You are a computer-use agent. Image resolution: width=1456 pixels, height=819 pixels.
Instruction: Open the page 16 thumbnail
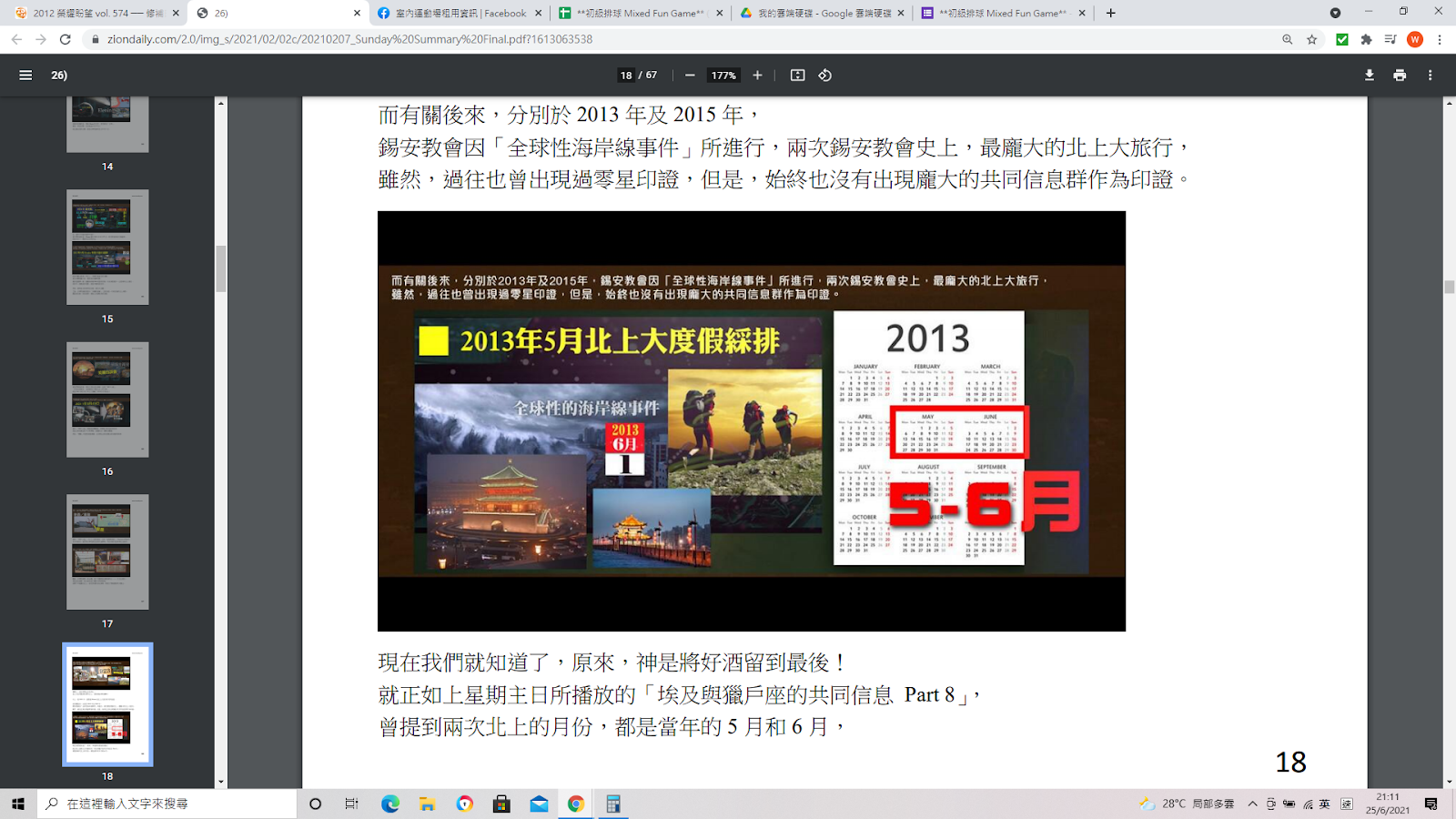[107, 399]
